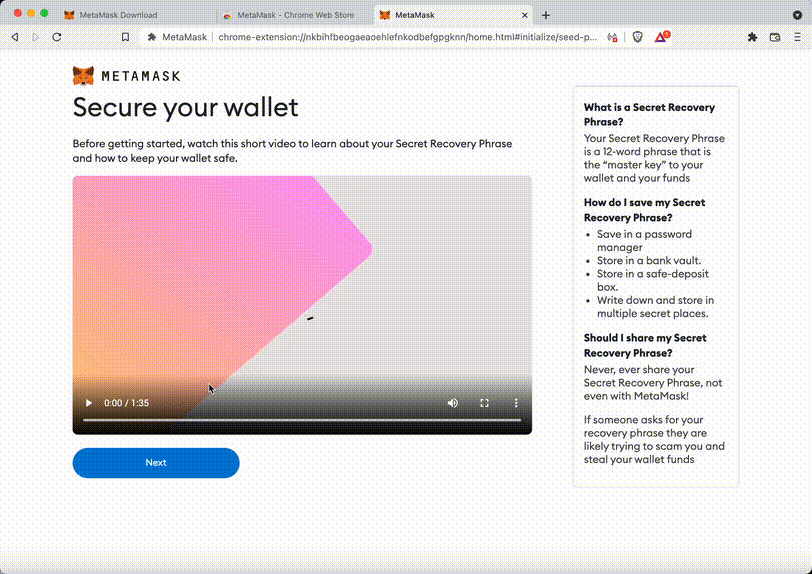Click the blue Next button
The image size is (812, 574).
tap(156, 463)
